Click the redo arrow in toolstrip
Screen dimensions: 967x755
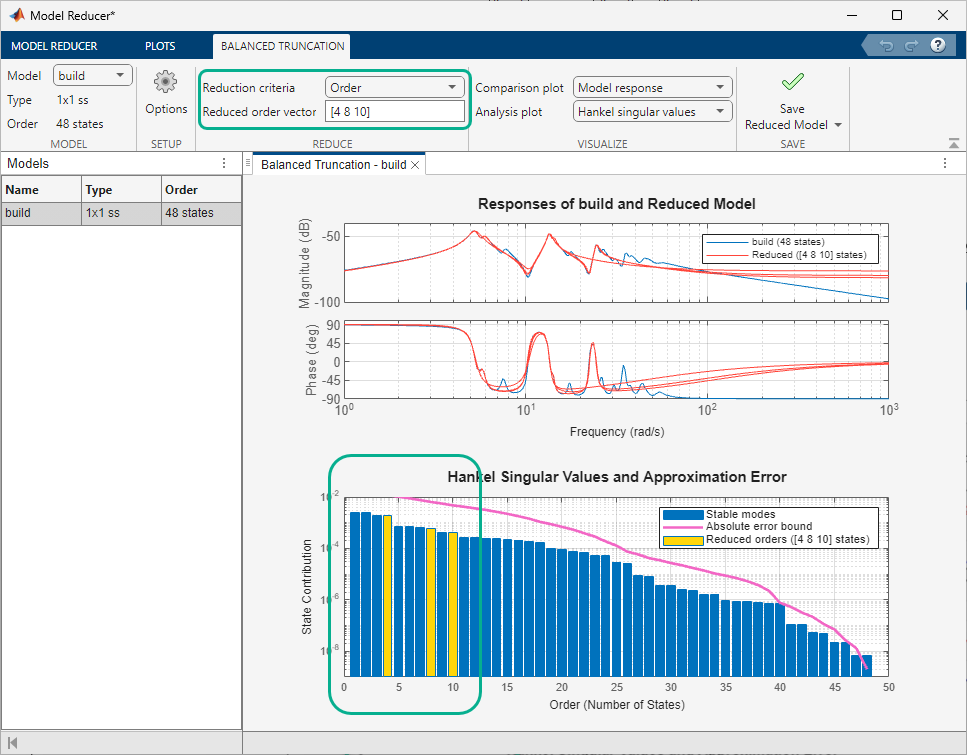pyautogui.click(x=911, y=46)
